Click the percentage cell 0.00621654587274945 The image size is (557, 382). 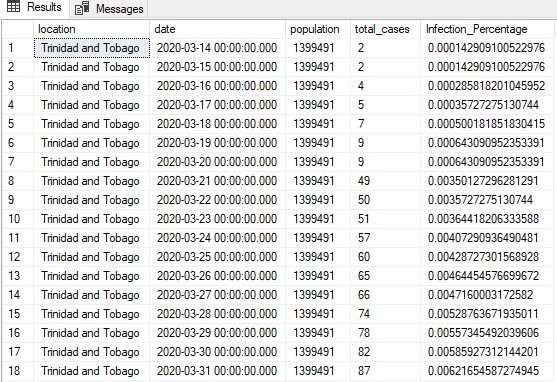(487, 371)
